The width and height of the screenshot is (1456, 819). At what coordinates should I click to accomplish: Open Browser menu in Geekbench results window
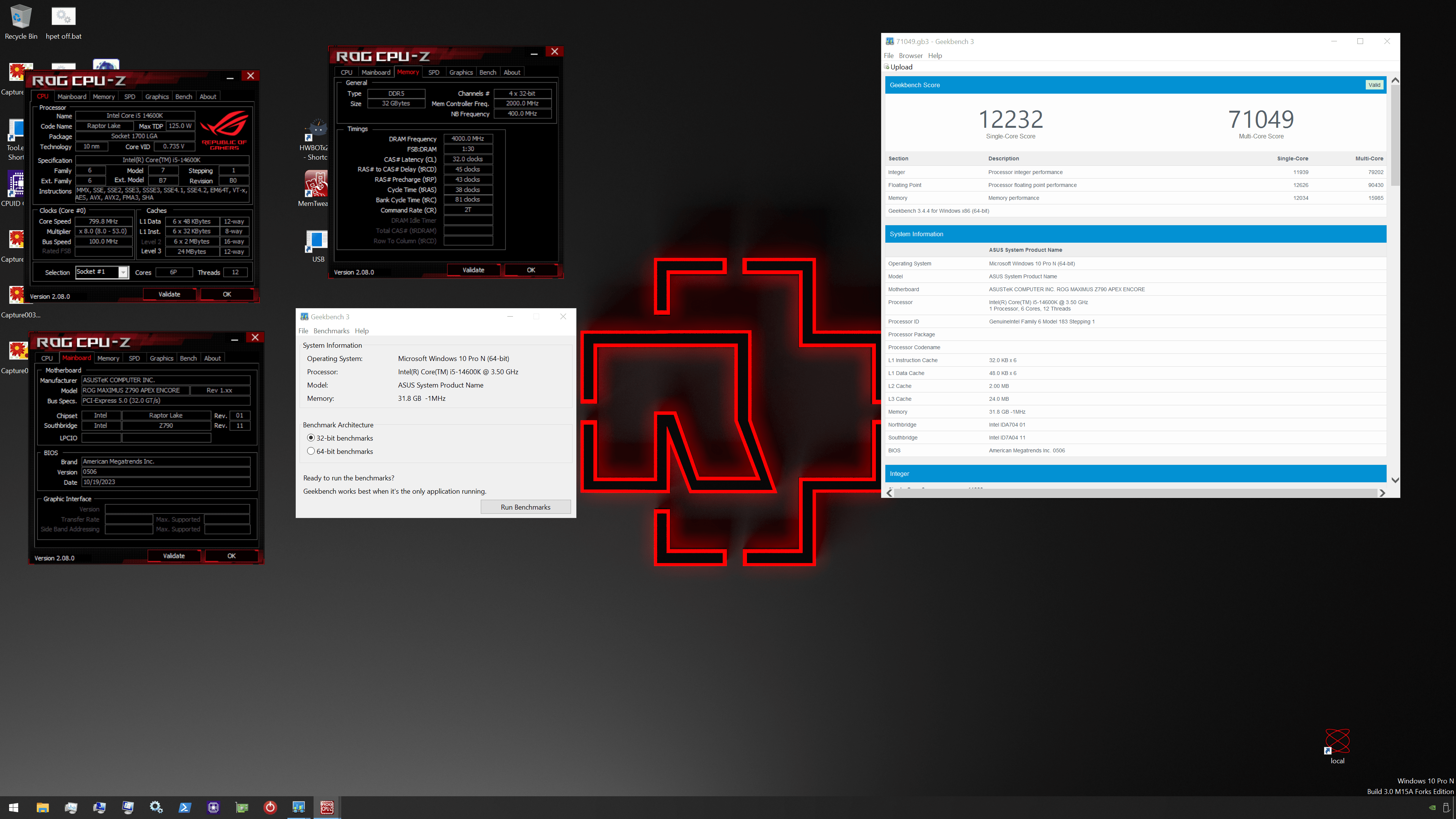coord(910,55)
